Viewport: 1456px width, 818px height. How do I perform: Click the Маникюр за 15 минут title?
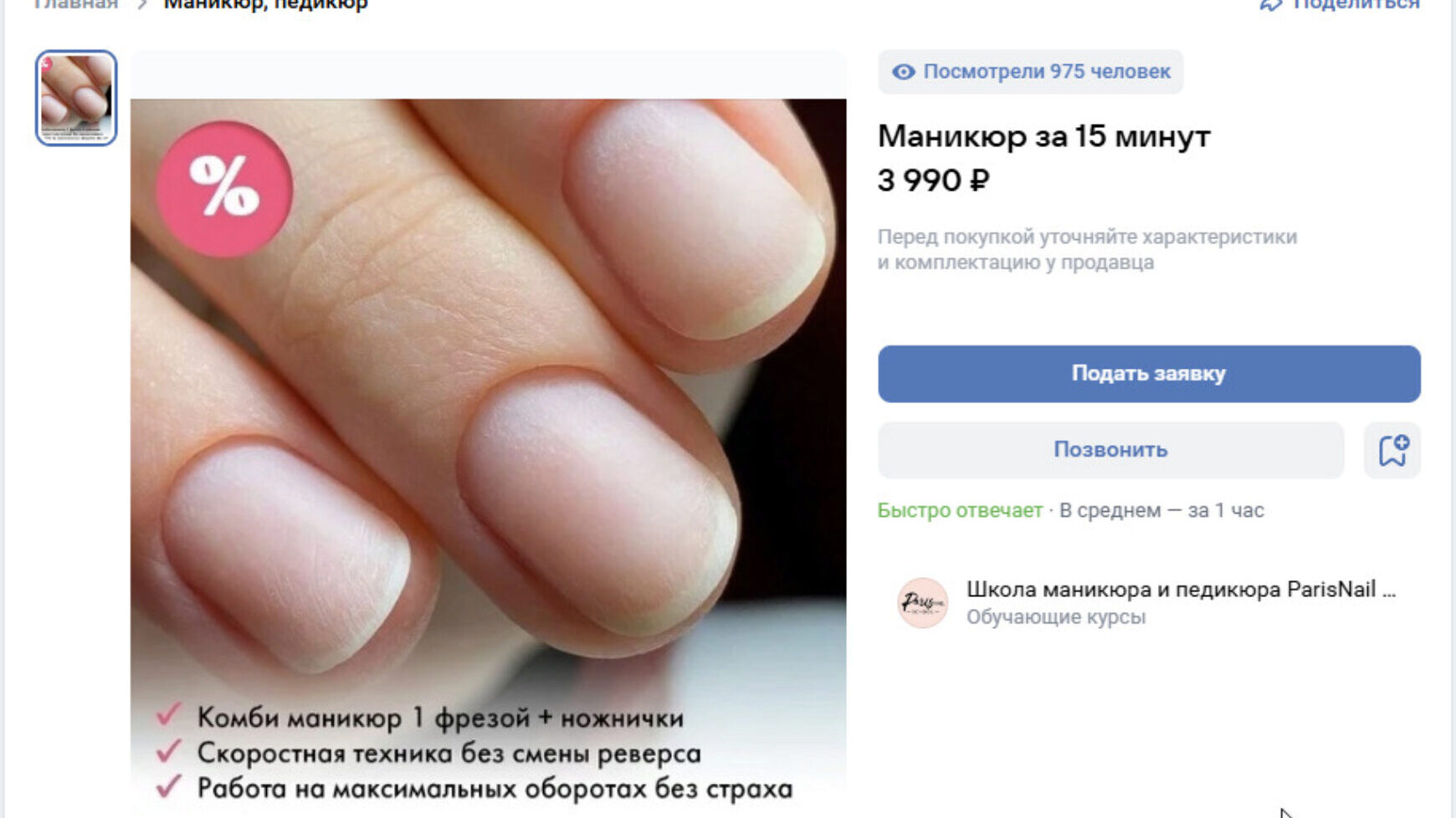click(1043, 136)
